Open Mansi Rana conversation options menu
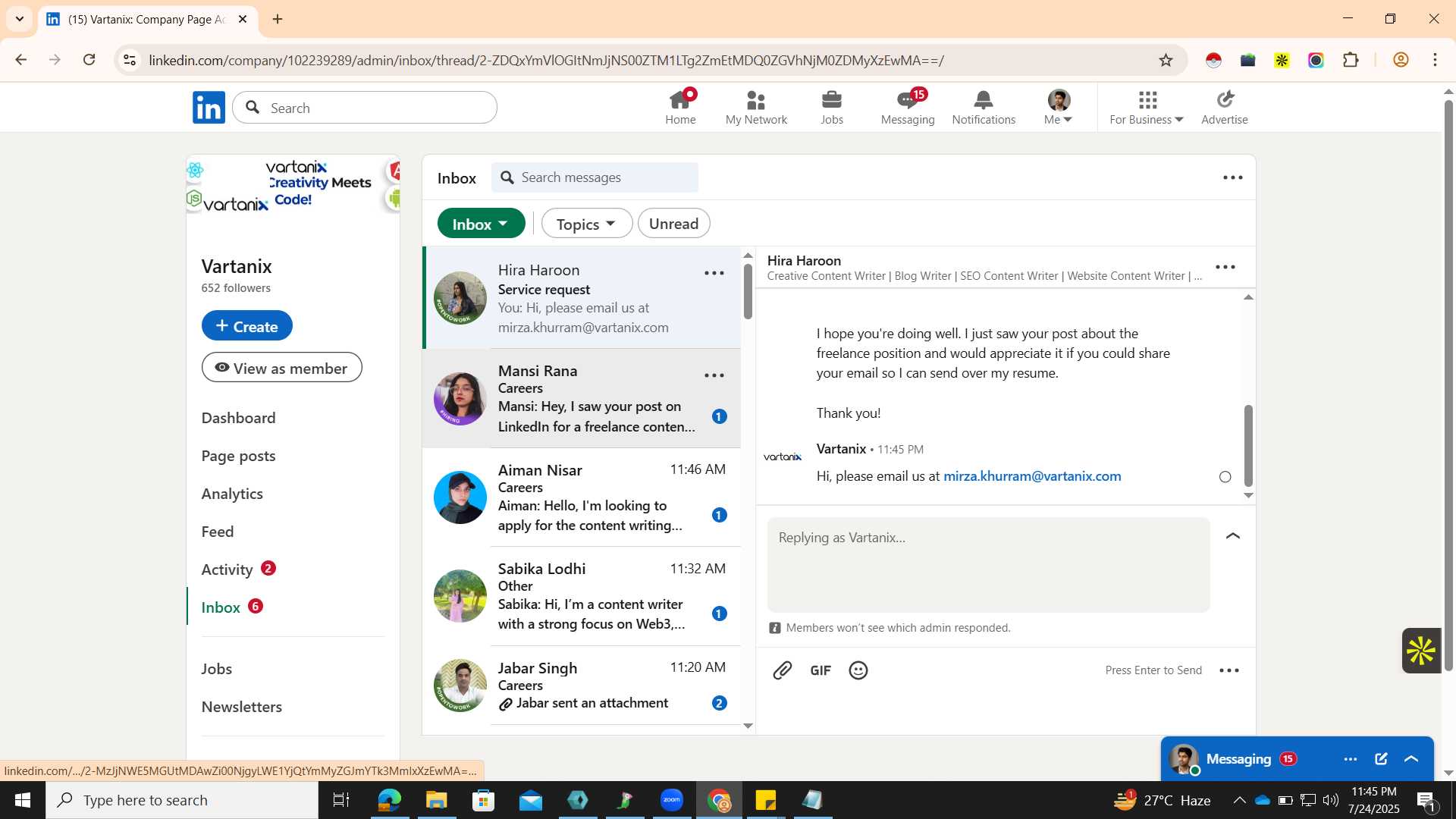Image resolution: width=1456 pixels, height=819 pixels. pos(714,375)
